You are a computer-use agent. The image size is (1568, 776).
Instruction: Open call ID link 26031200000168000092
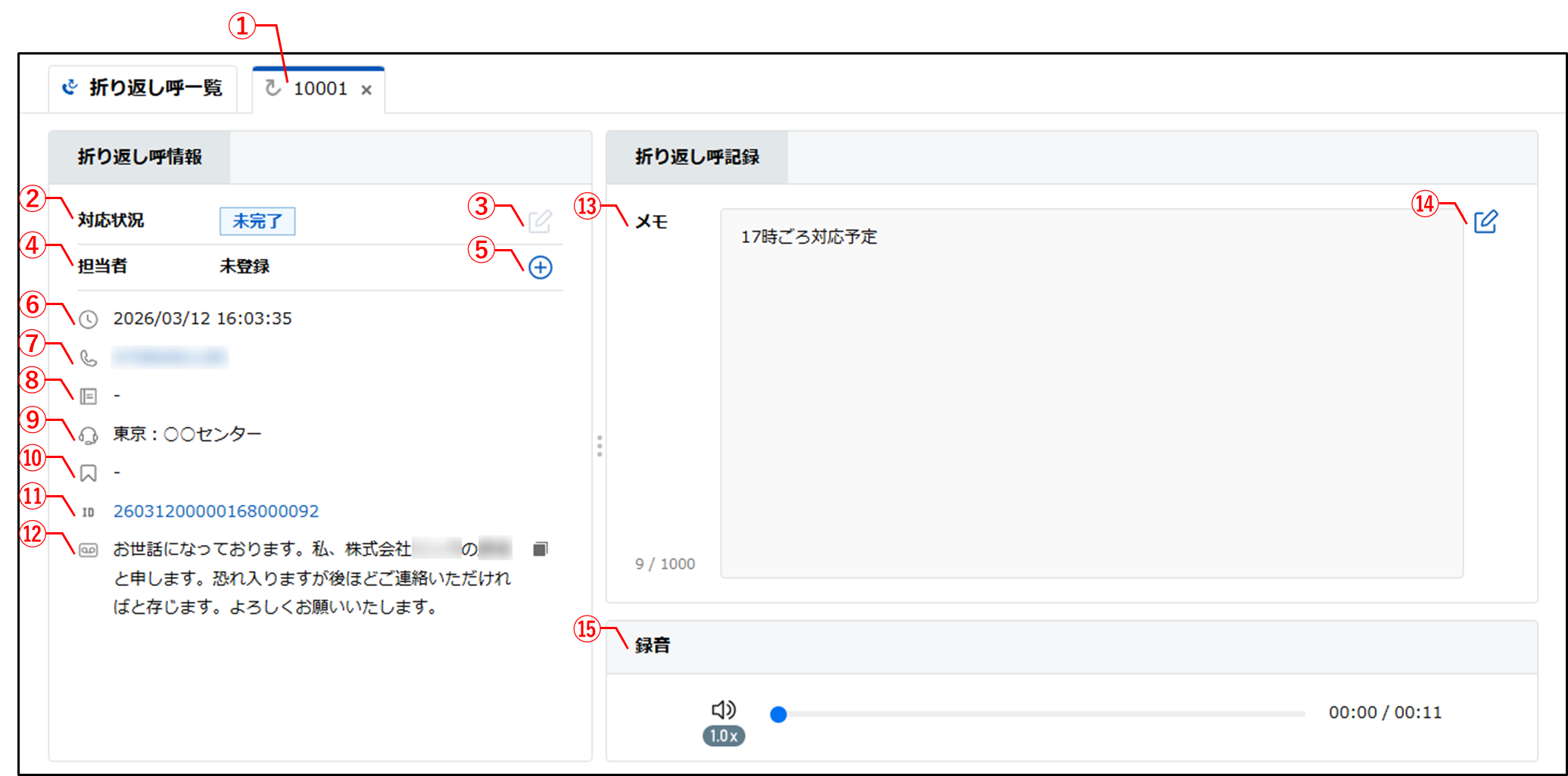(x=216, y=512)
